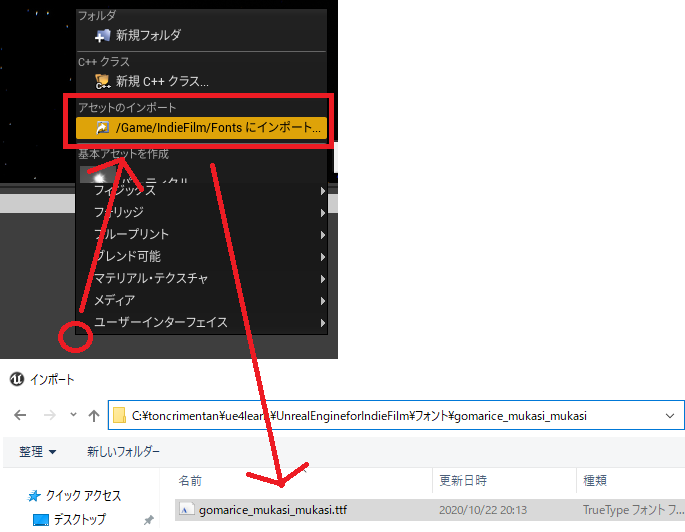Select デスクトップ in navigation pane

point(80,520)
